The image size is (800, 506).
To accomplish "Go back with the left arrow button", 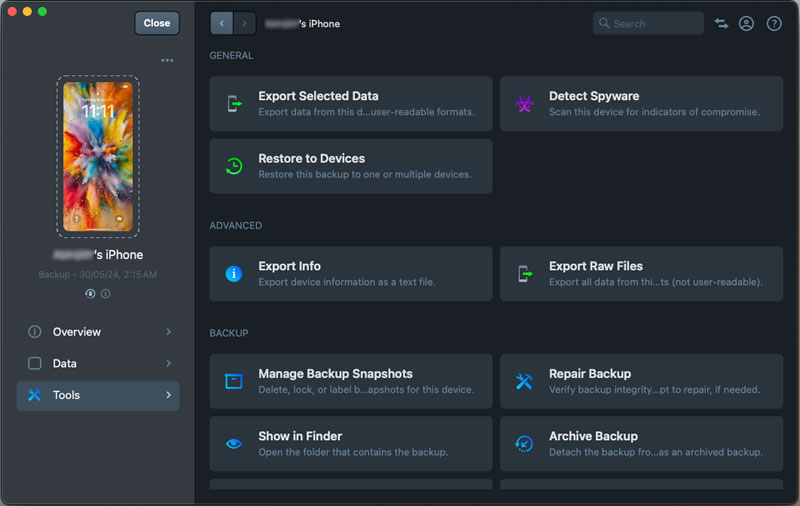I will [x=221, y=23].
